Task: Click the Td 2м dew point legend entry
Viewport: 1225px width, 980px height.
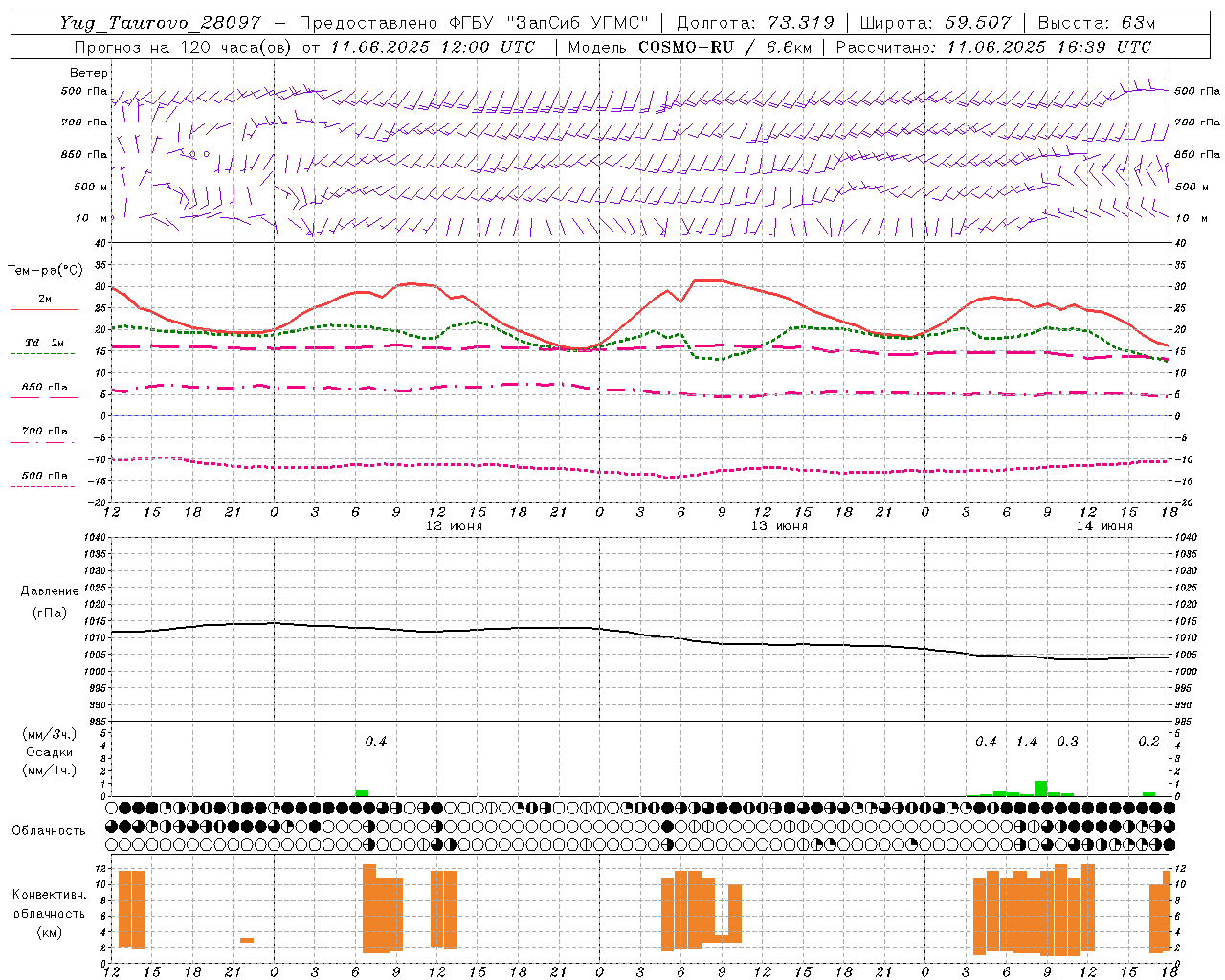Action: (x=44, y=343)
